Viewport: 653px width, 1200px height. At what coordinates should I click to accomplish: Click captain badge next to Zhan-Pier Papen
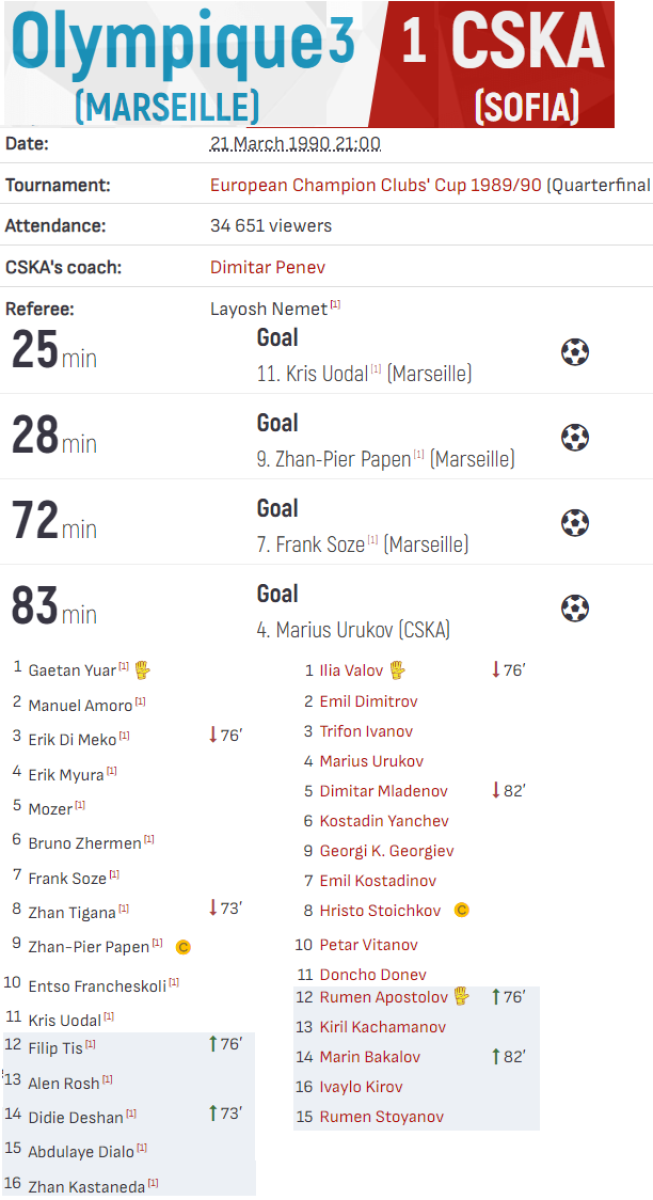coord(183,946)
